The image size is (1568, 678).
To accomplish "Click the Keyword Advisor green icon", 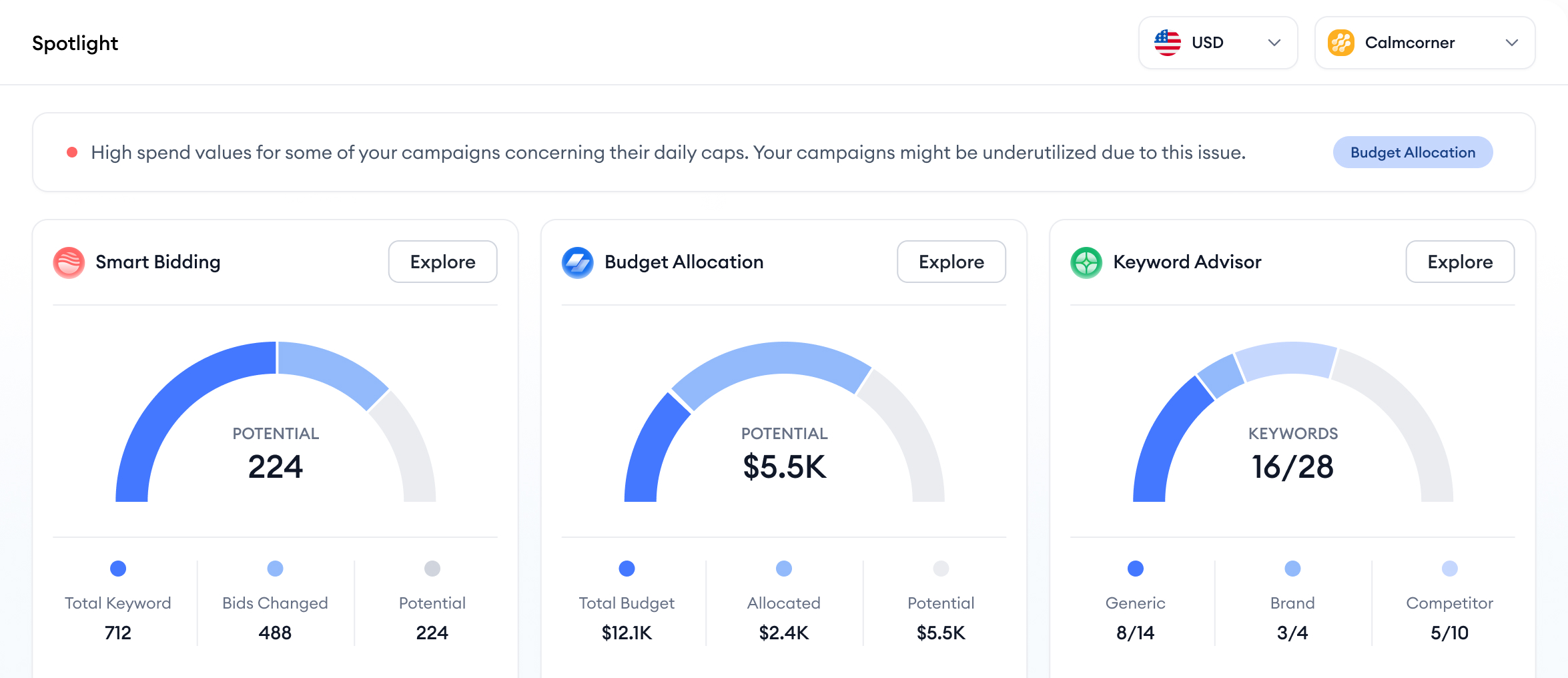I will [1086, 262].
